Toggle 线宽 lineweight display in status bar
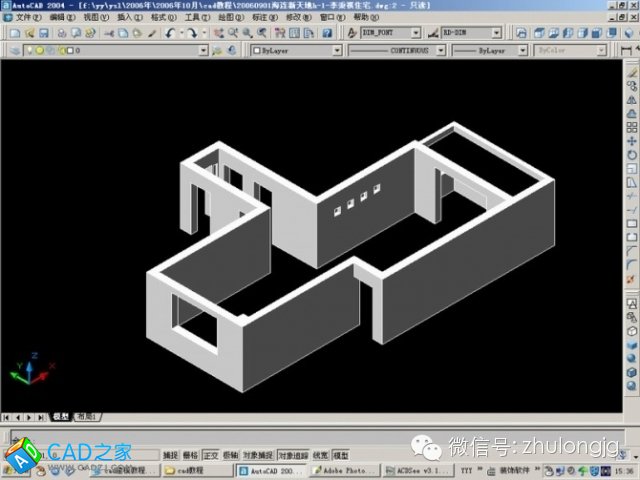Viewport: 640px width, 480px height. (x=320, y=455)
